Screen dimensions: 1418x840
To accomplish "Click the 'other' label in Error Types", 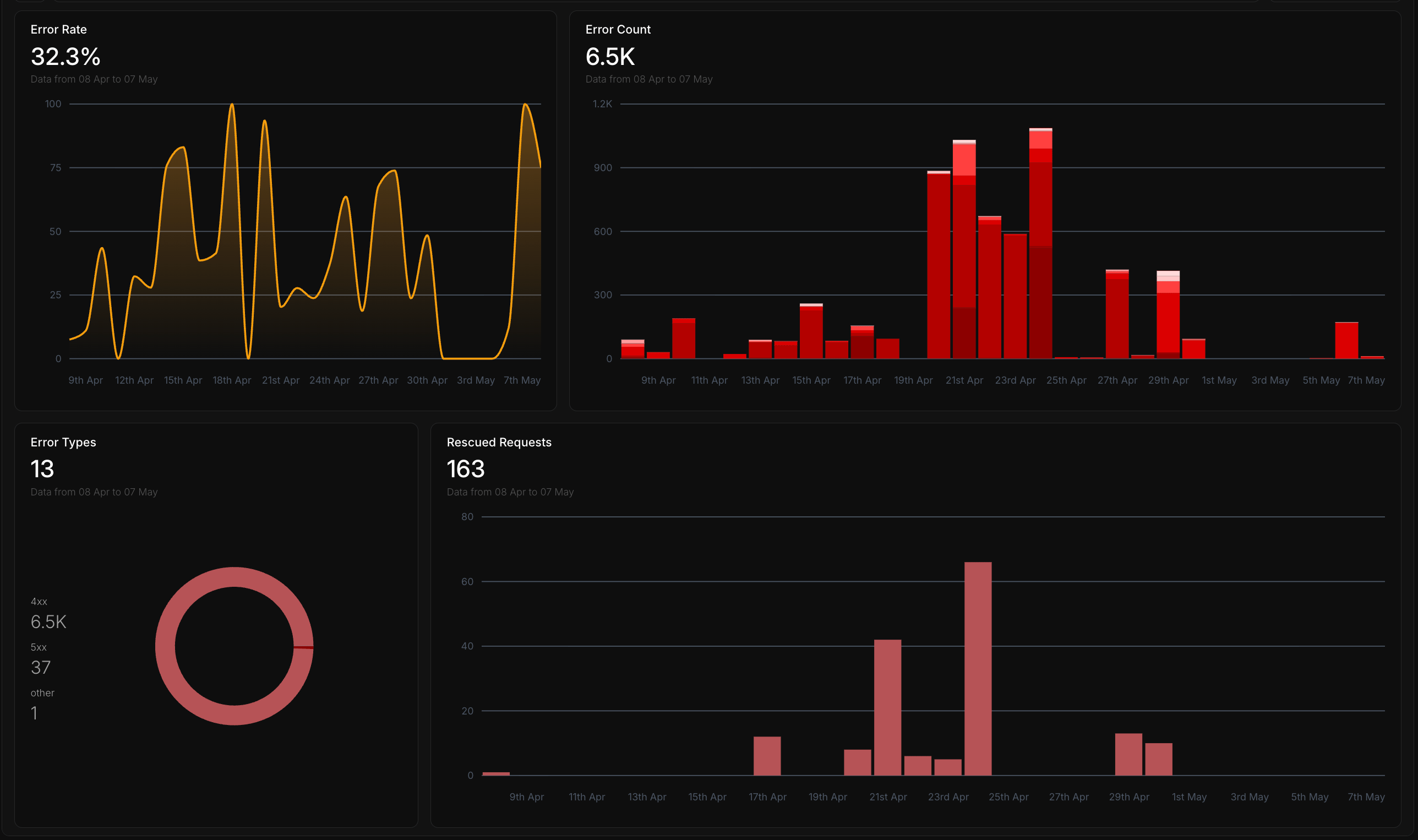I will [42, 693].
